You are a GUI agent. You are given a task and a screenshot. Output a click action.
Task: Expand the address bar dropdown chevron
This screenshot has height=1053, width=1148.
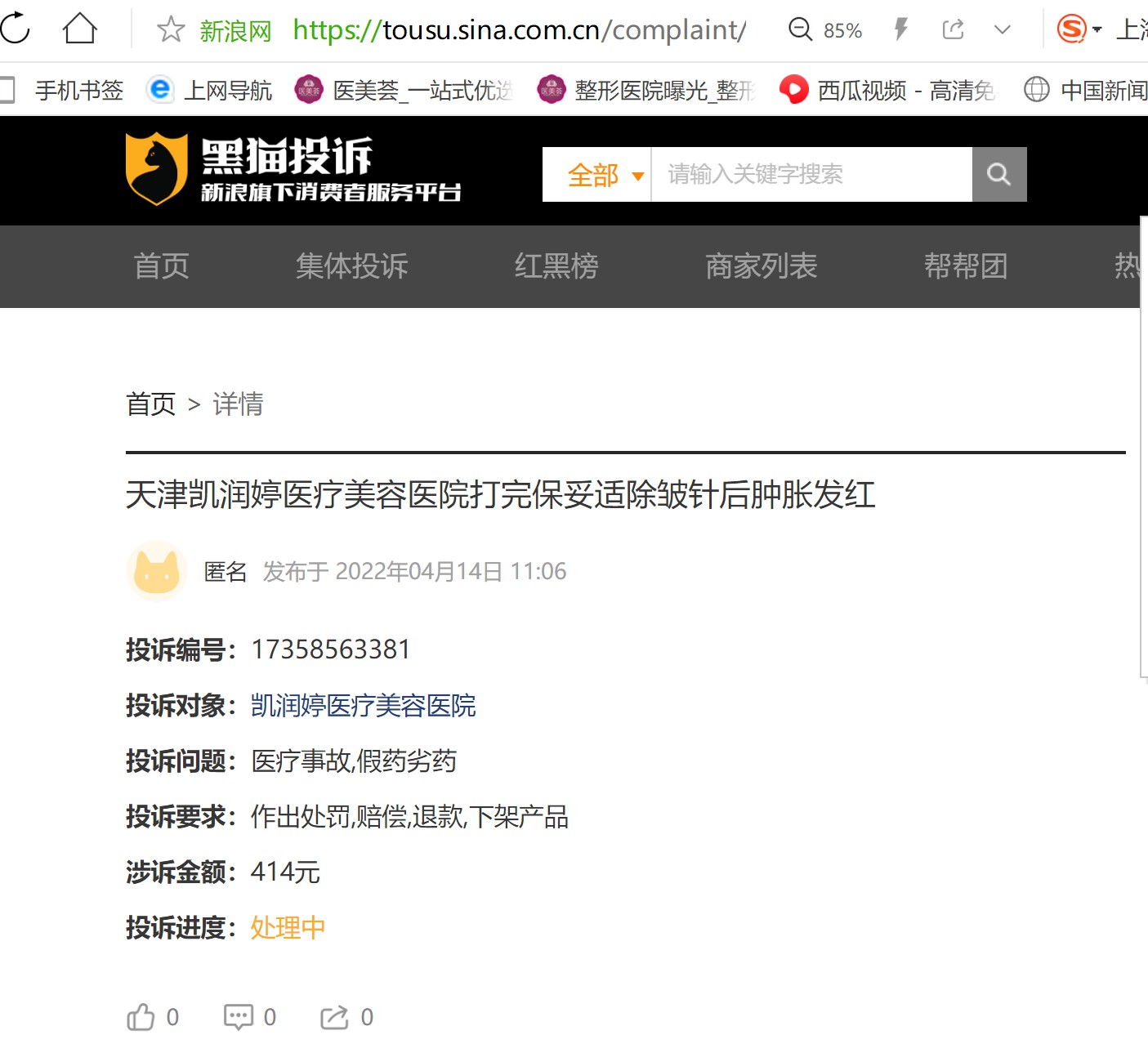click(1003, 30)
